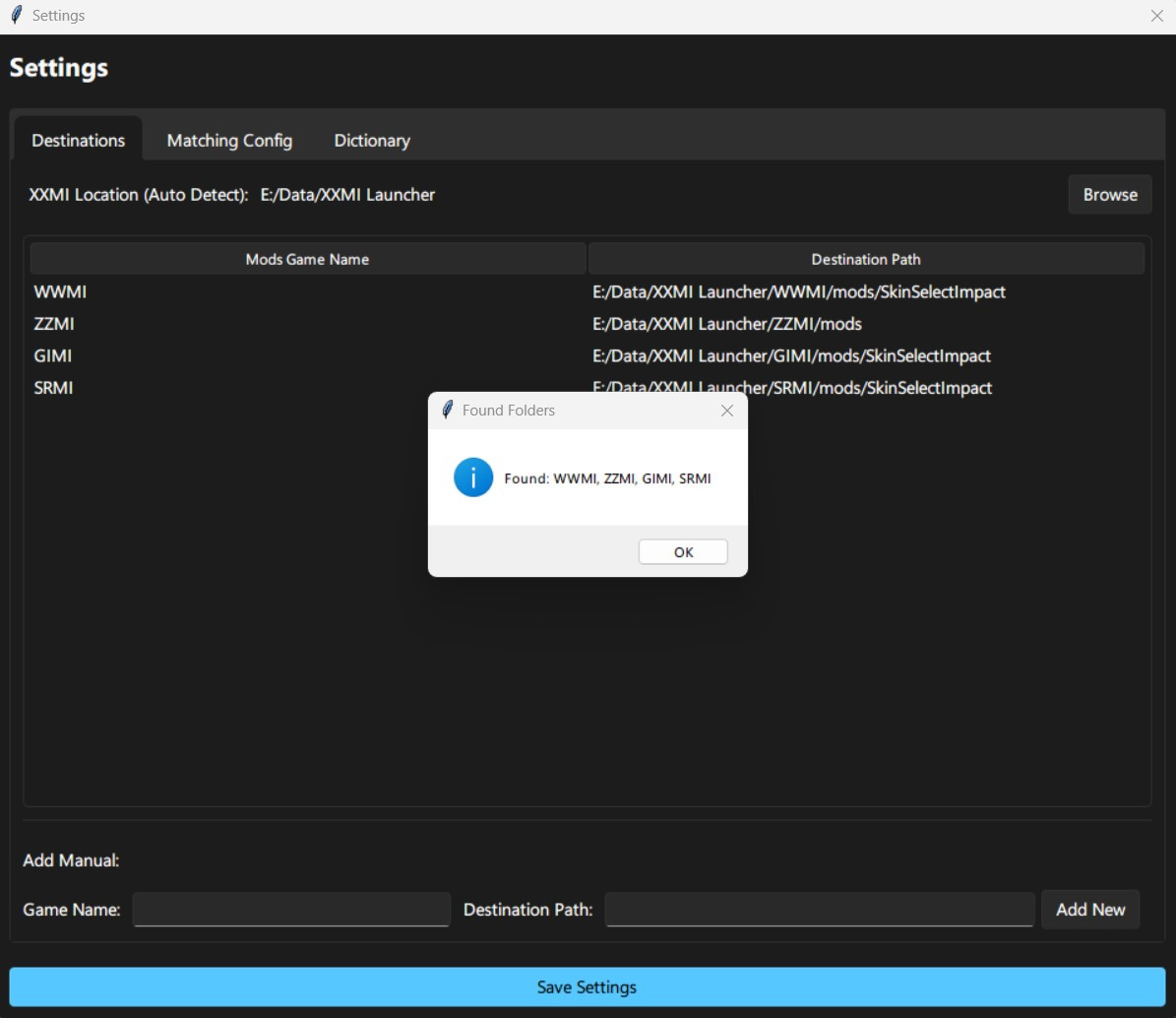Click the Destination Path column header
Viewport: 1176px width, 1018px height.
click(865, 258)
